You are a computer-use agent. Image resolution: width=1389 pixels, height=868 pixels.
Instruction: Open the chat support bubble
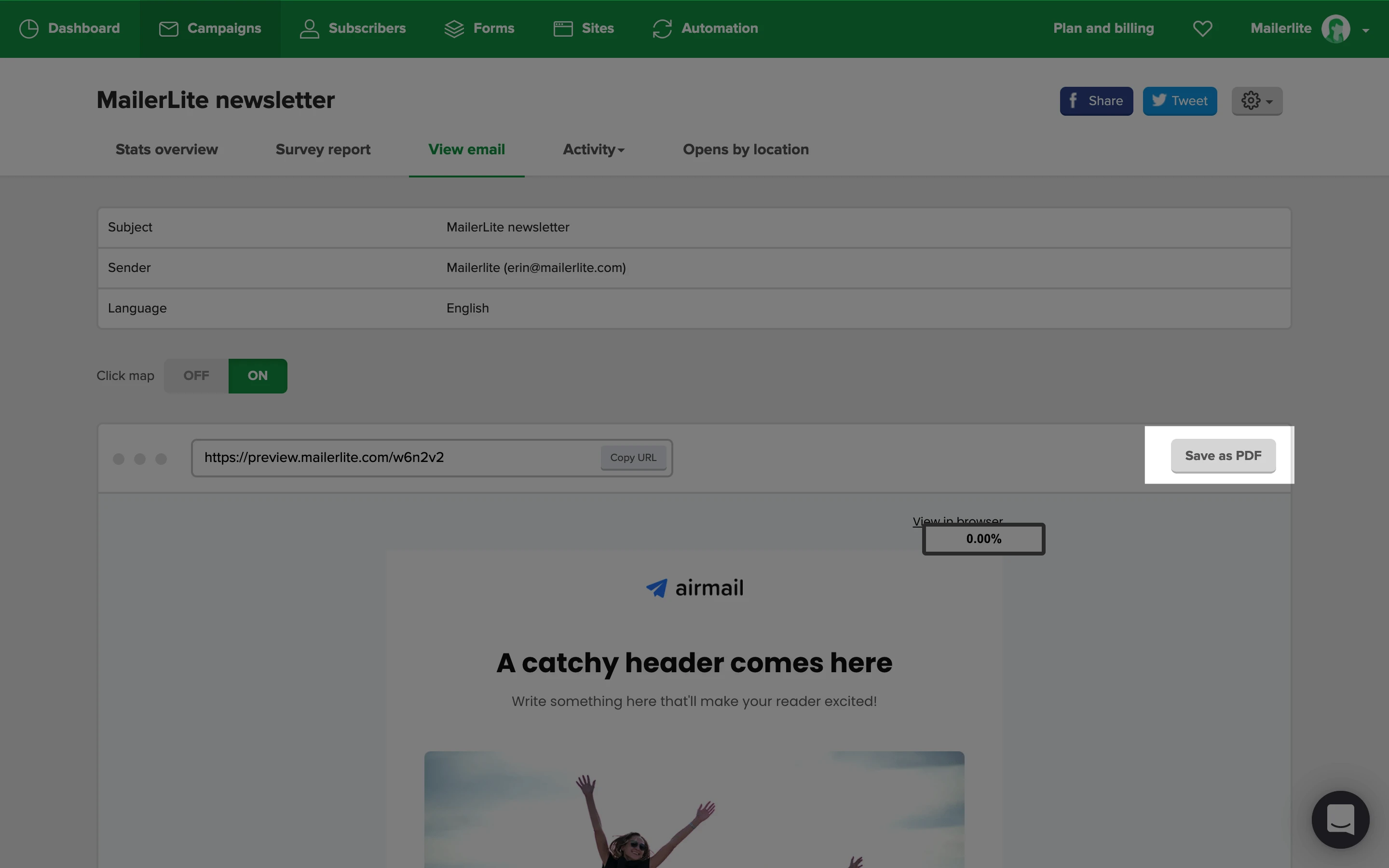(x=1340, y=819)
